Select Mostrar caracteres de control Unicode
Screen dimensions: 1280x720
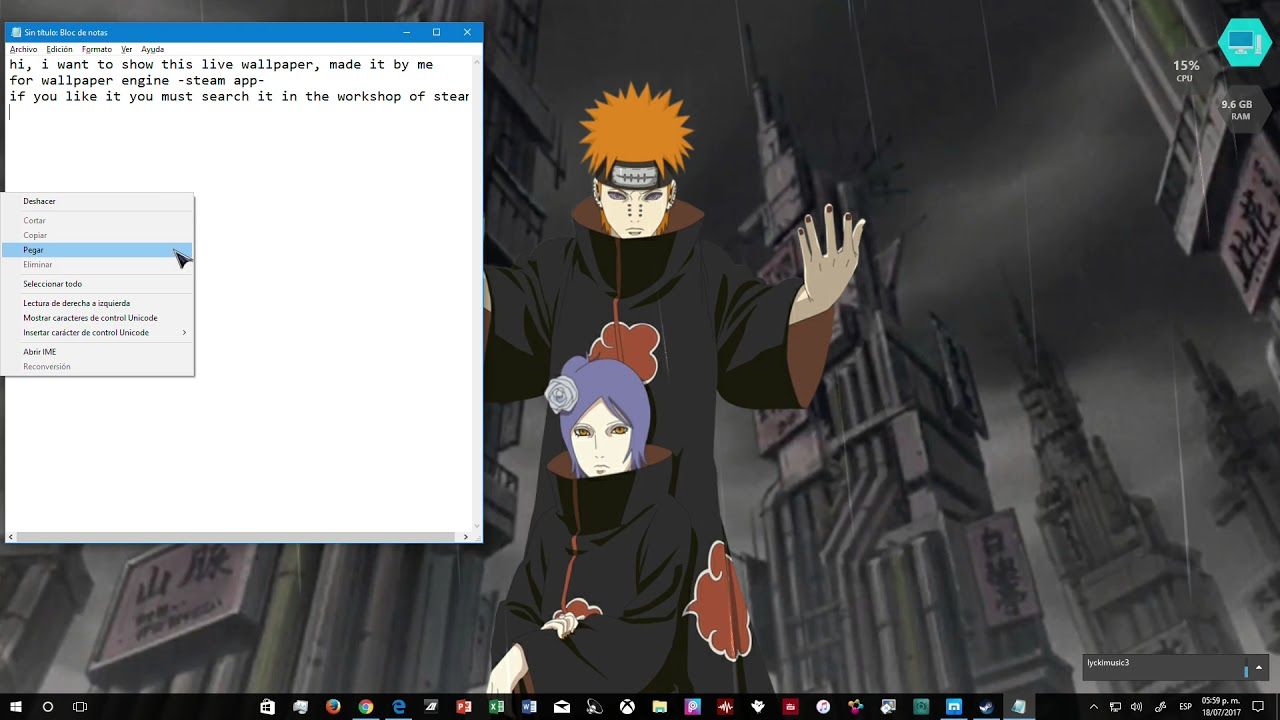pyautogui.click(x=97, y=318)
